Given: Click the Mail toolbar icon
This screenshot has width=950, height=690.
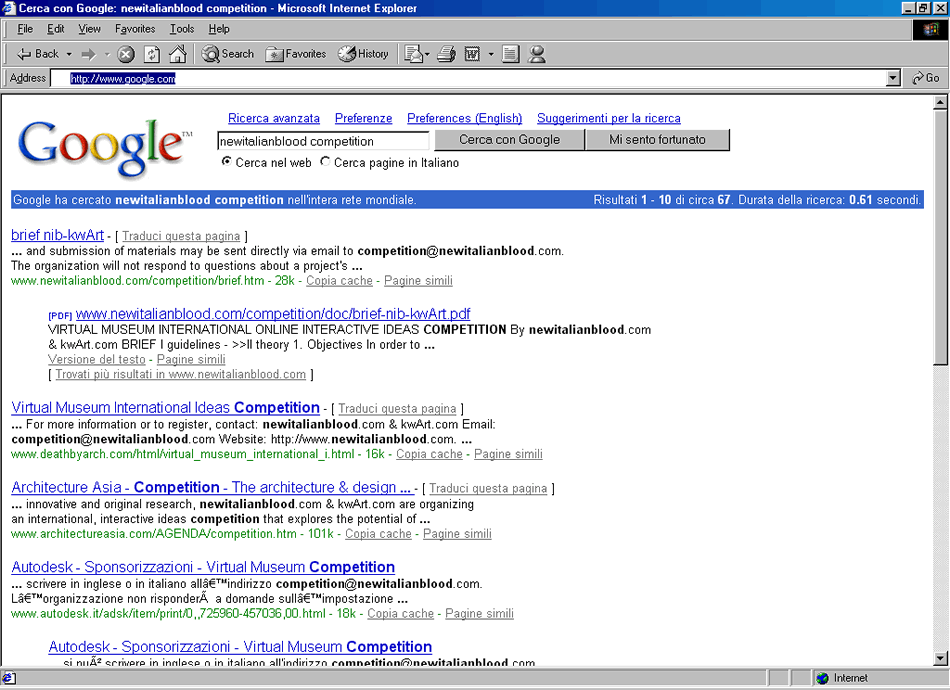Looking at the screenshot, I should (414, 54).
